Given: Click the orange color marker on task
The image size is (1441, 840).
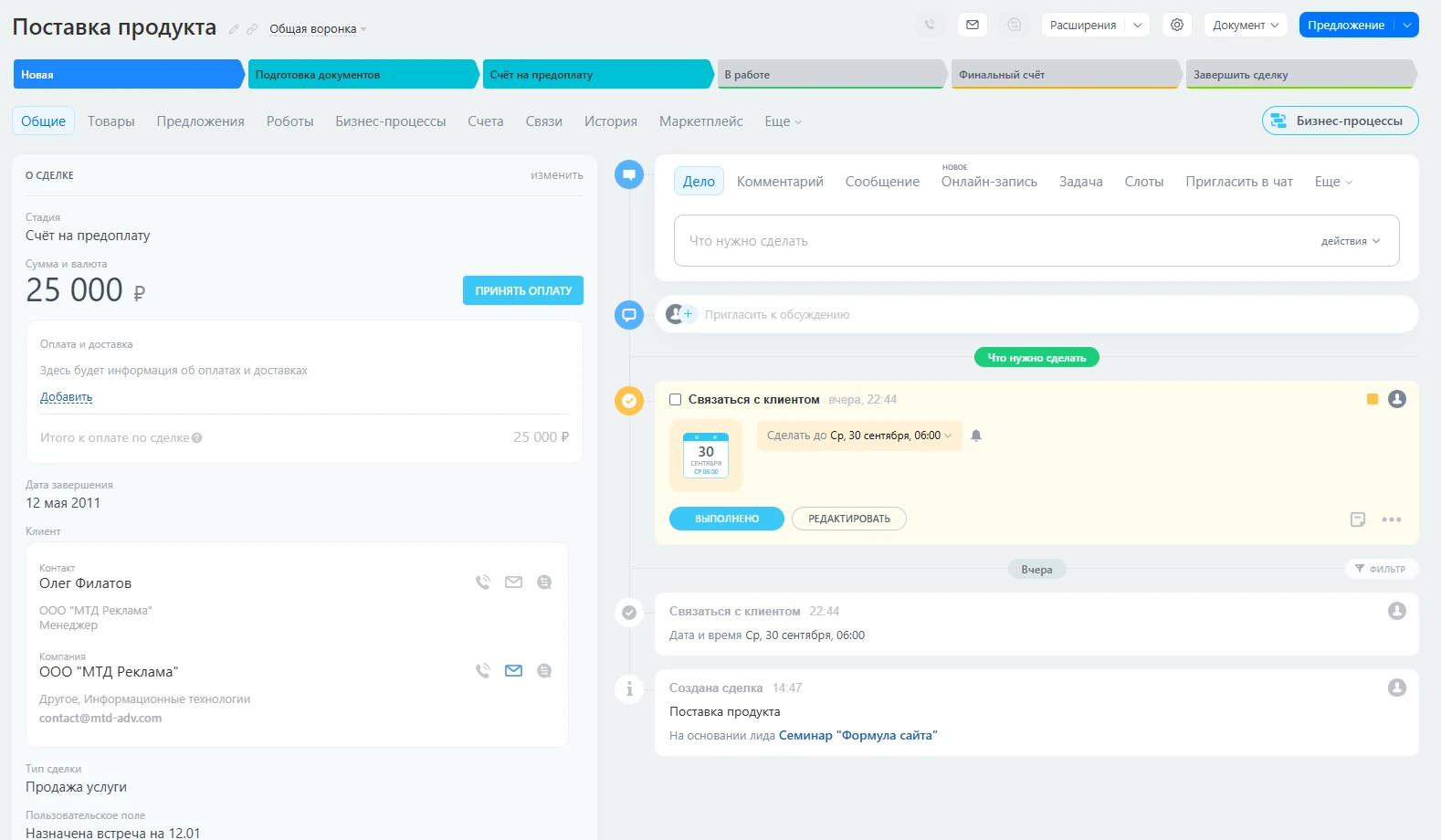Looking at the screenshot, I should tap(1372, 399).
